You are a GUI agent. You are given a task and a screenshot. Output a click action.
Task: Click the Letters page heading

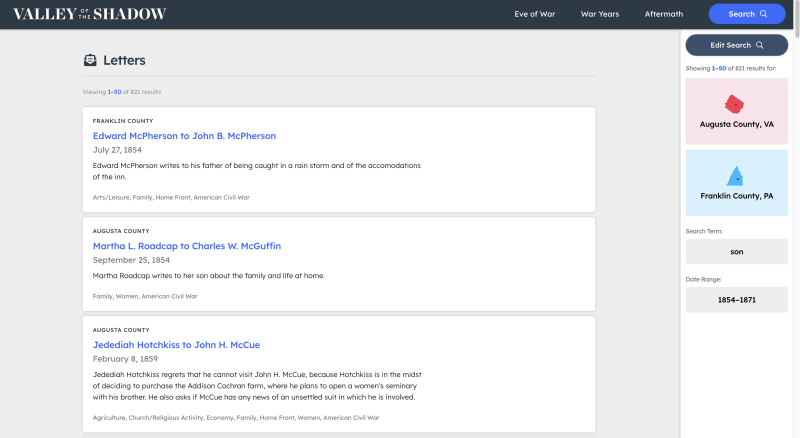click(x=124, y=60)
